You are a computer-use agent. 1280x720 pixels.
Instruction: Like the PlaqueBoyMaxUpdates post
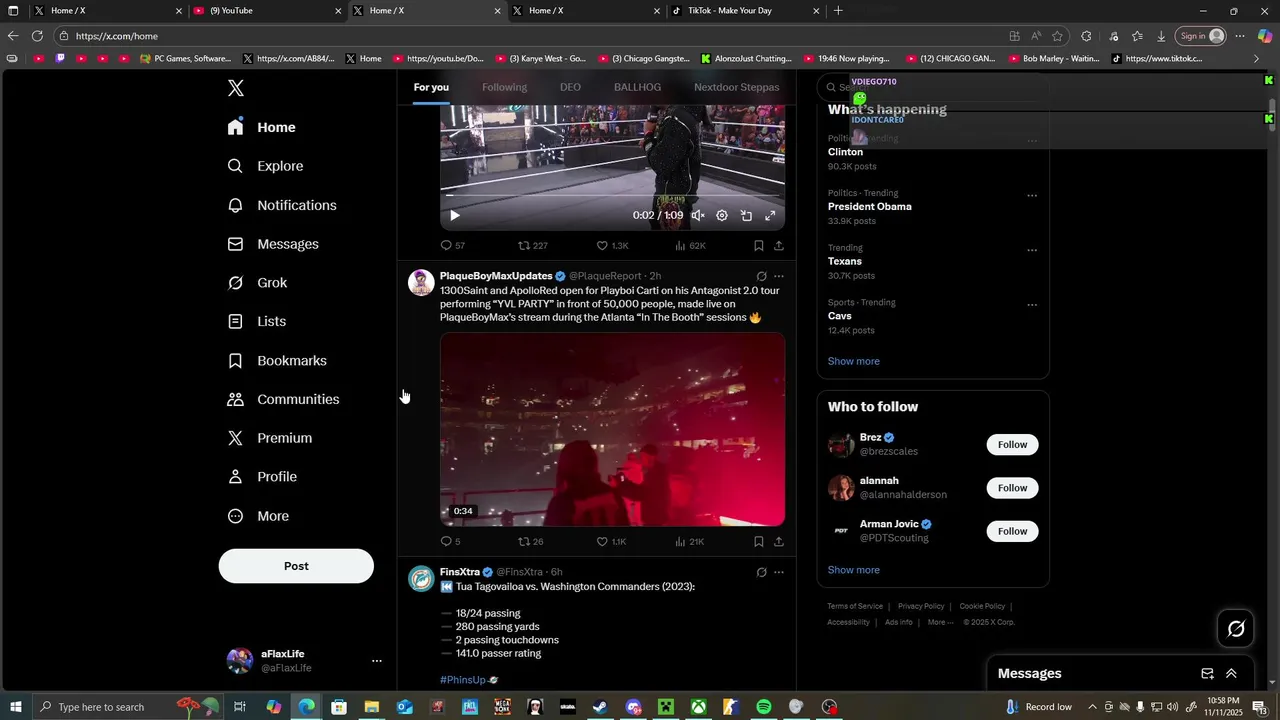click(x=611, y=542)
